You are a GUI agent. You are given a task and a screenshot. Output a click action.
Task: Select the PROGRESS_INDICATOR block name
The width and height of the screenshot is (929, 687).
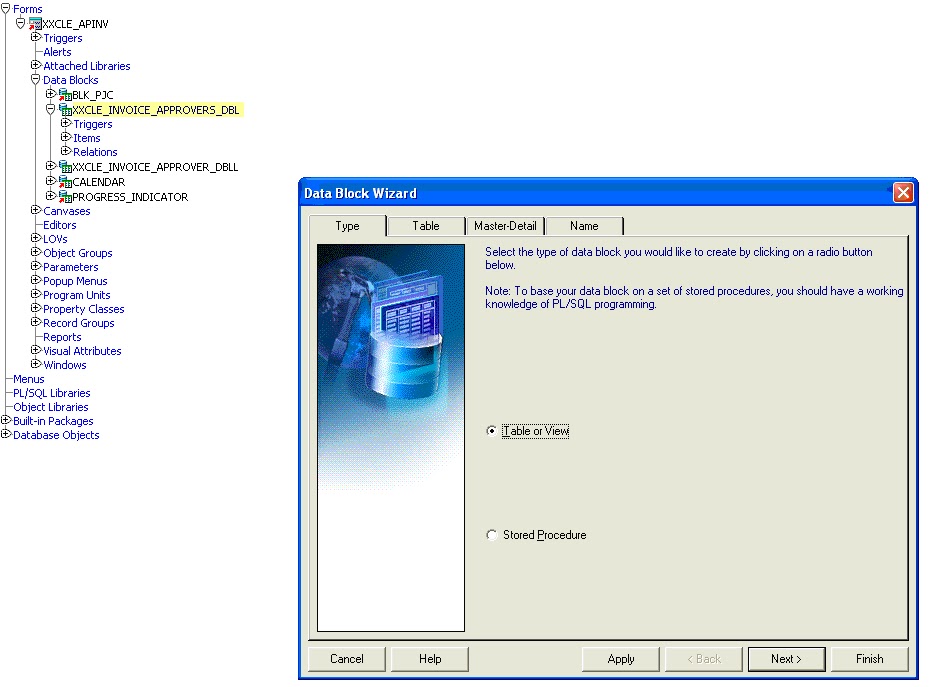[130, 197]
